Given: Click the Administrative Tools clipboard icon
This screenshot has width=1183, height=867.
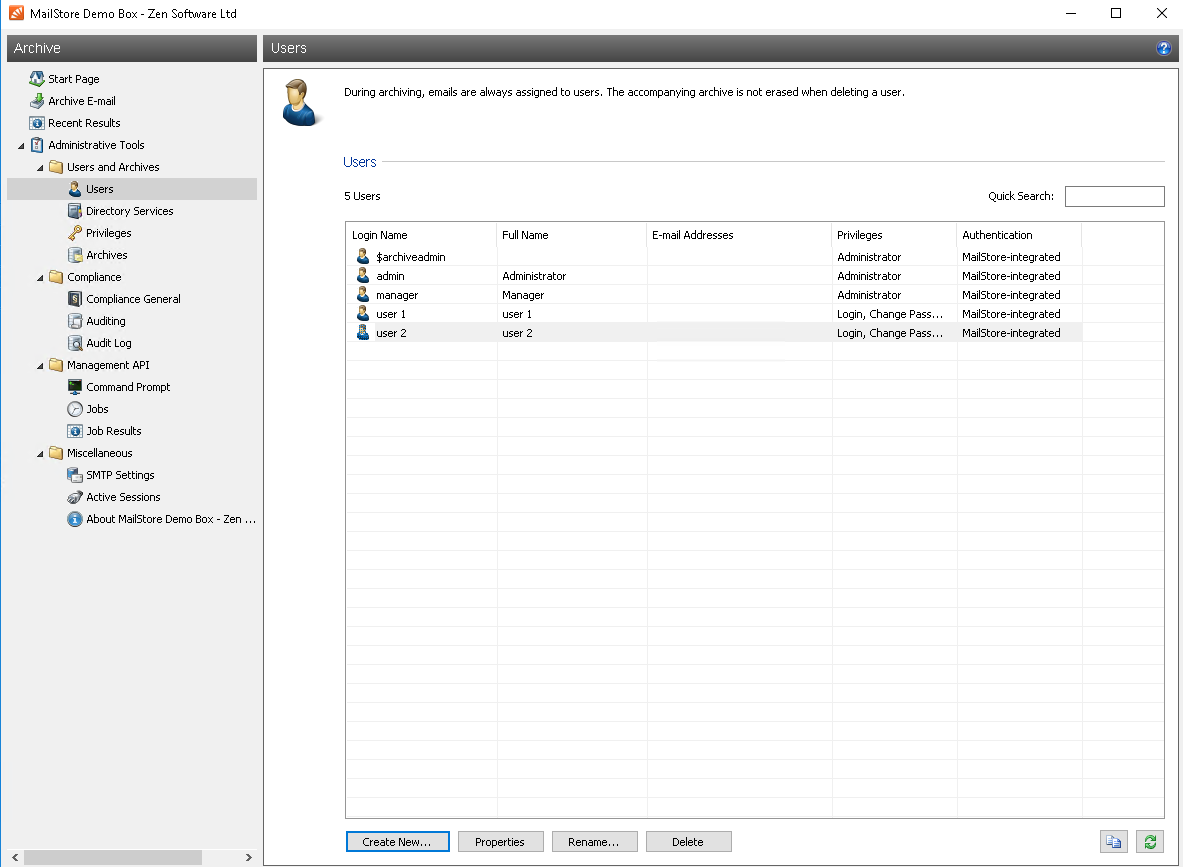Looking at the screenshot, I should pos(36,145).
